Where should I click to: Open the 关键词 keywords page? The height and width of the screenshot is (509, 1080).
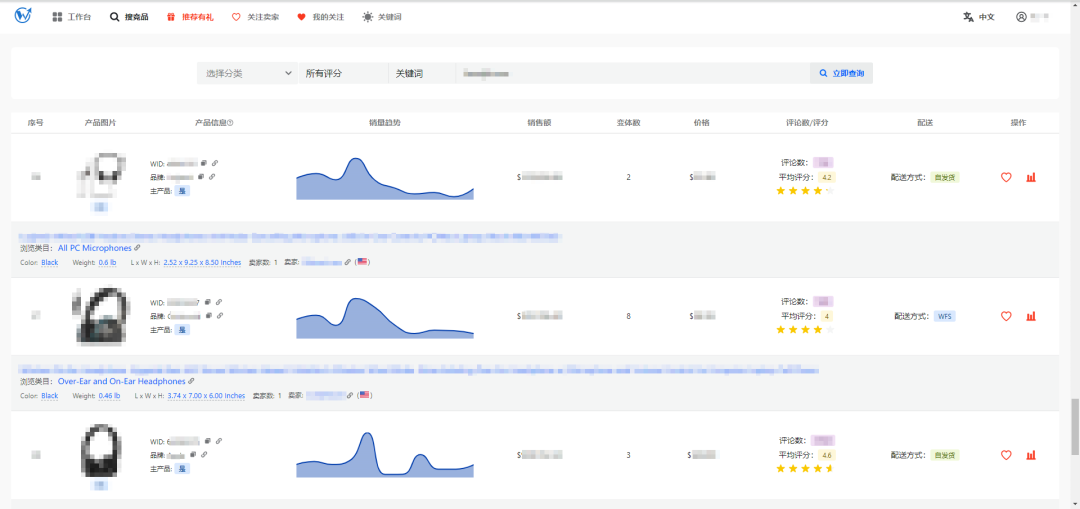coord(382,17)
